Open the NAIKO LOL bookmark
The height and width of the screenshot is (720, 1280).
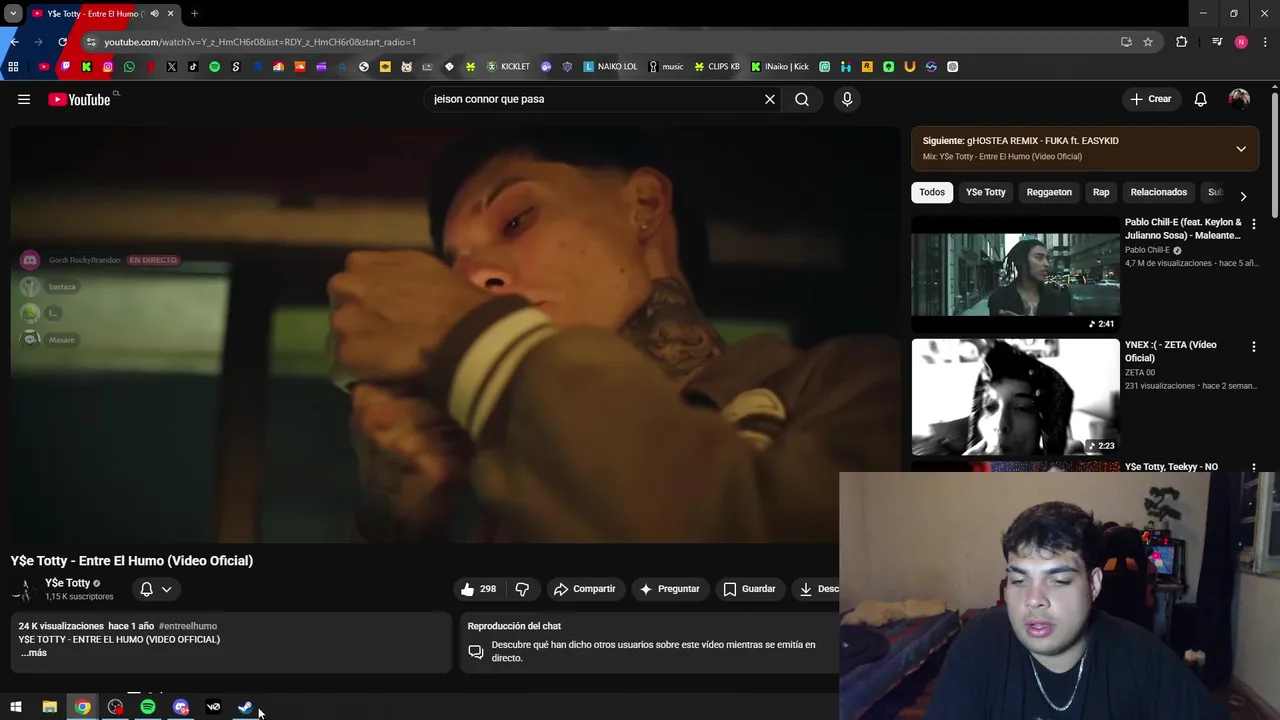[x=610, y=67]
